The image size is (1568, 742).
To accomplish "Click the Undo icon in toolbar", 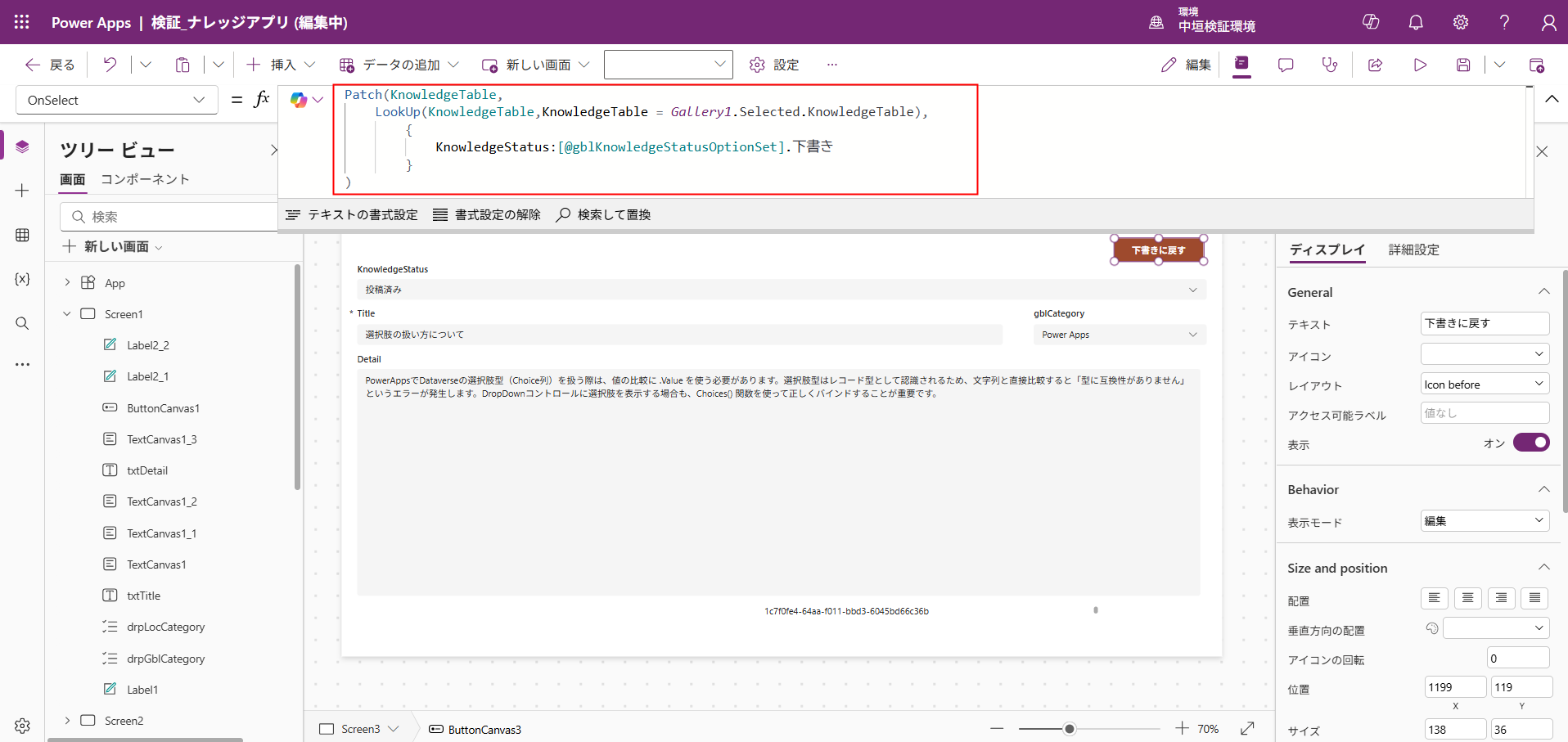I will pos(110,65).
